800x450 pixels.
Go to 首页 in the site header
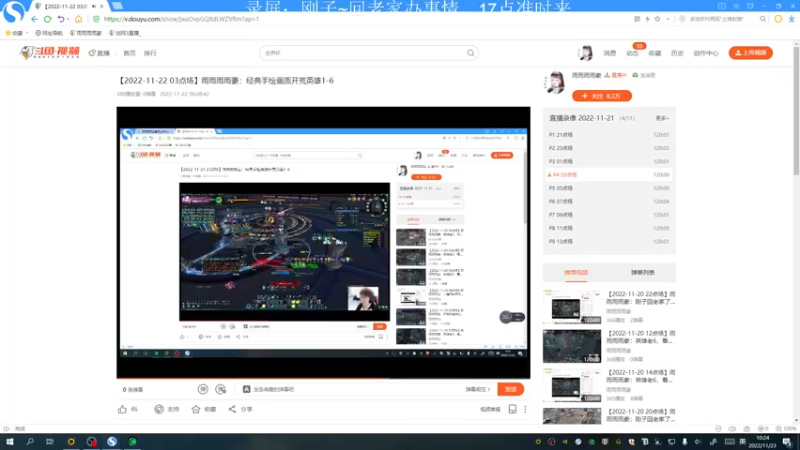point(130,53)
